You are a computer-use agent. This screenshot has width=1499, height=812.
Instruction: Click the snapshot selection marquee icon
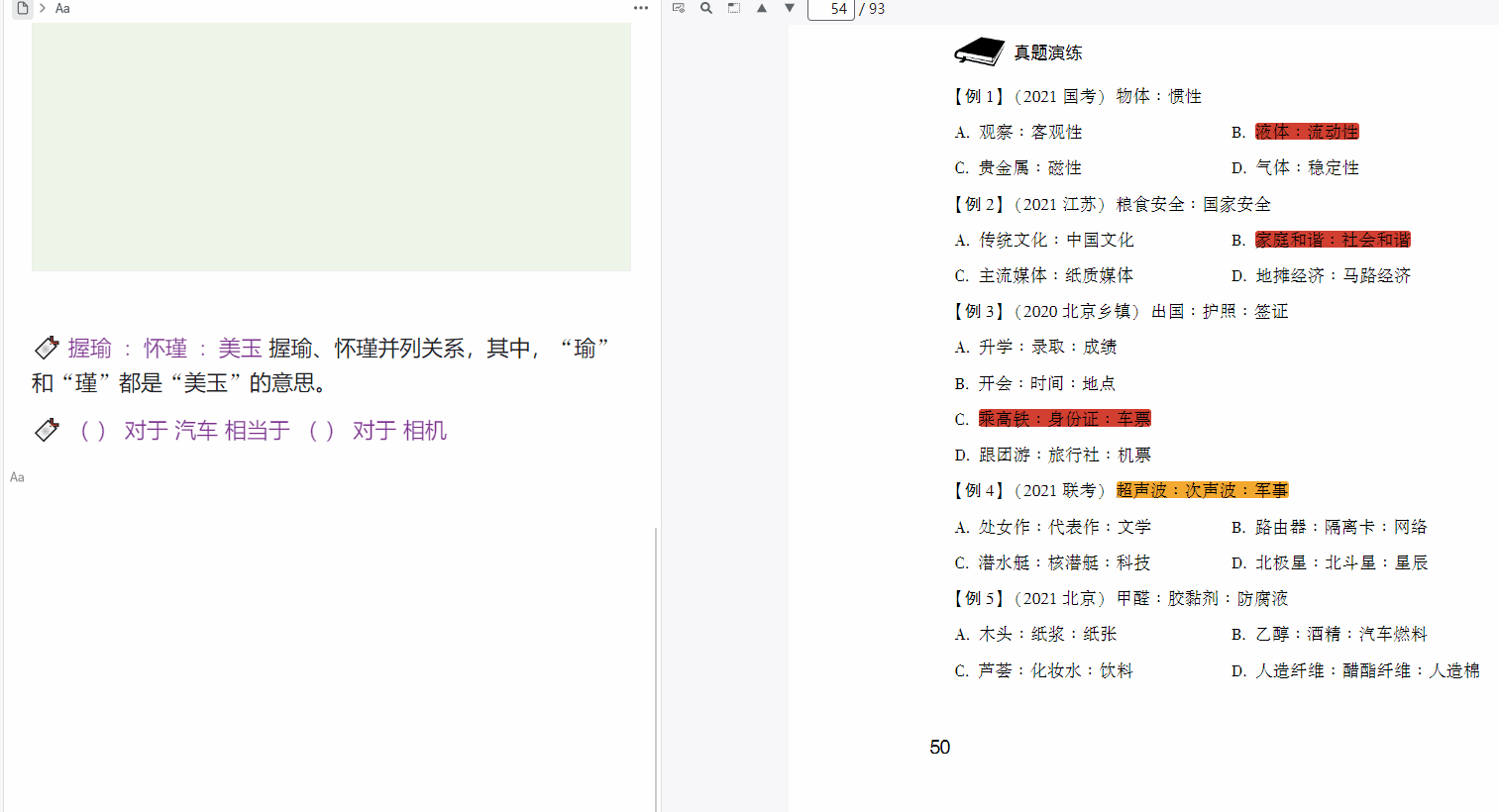point(733,8)
